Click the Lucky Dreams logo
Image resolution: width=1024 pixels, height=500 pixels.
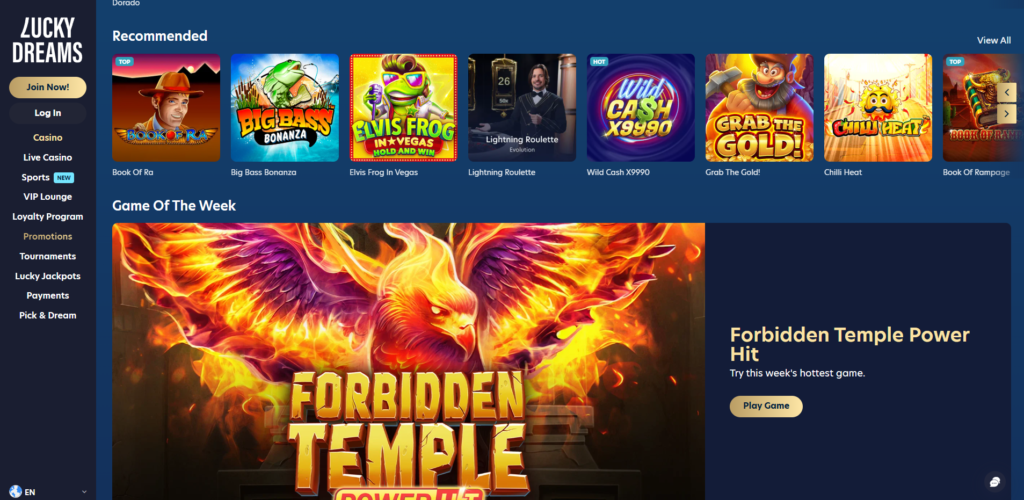[48, 40]
